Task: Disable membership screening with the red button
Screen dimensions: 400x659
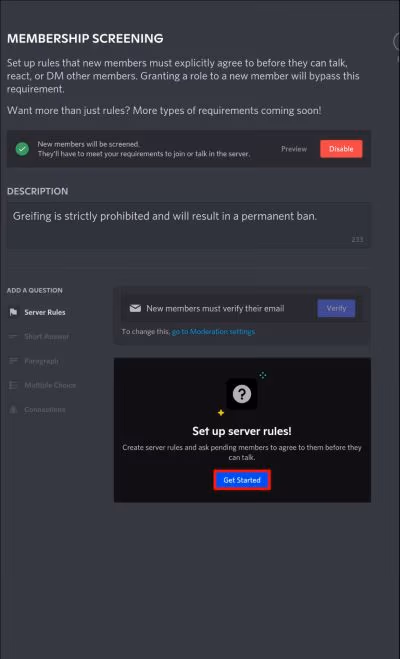Action: pos(341,149)
